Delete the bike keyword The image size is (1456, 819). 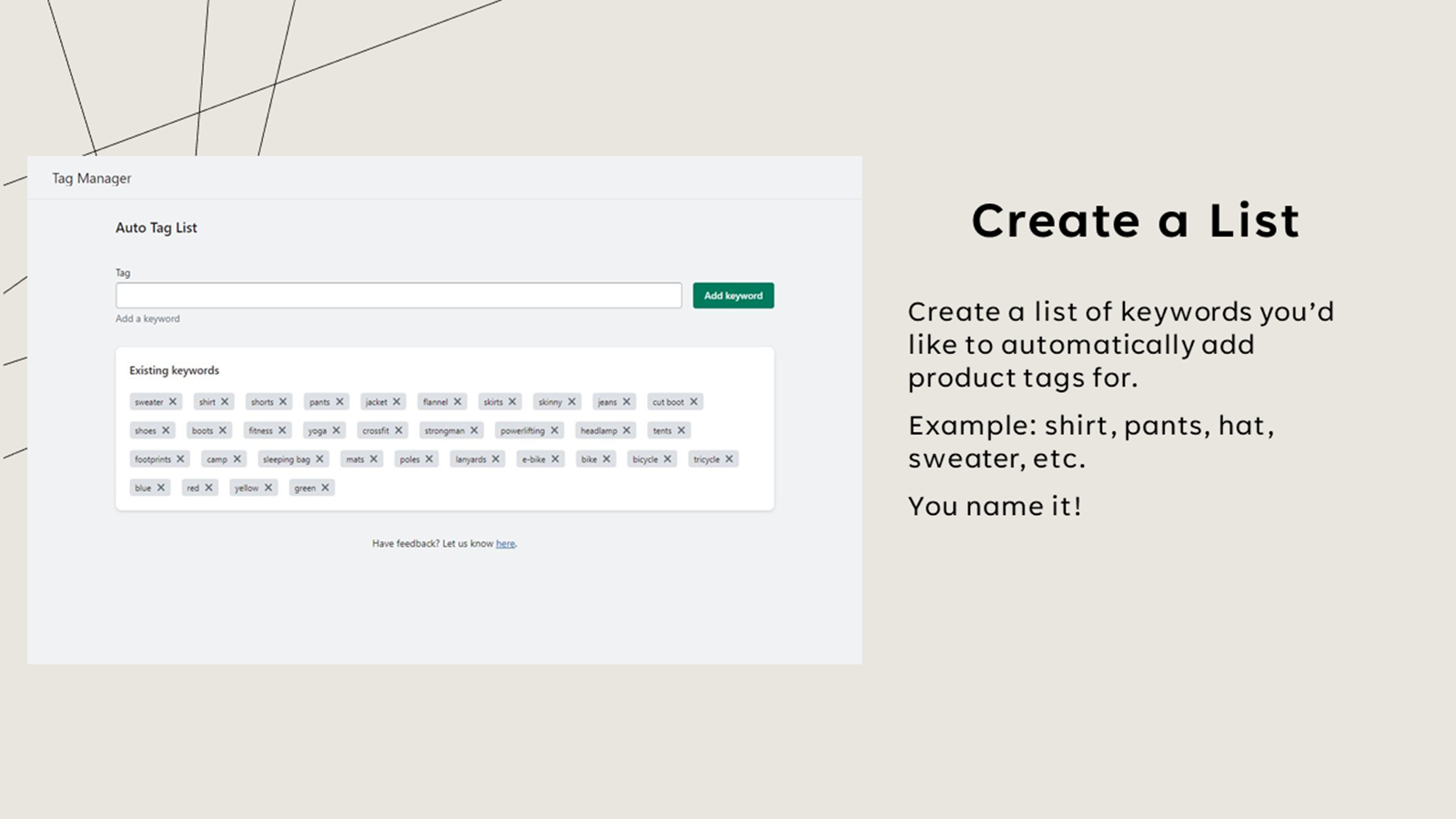point(606,459)
